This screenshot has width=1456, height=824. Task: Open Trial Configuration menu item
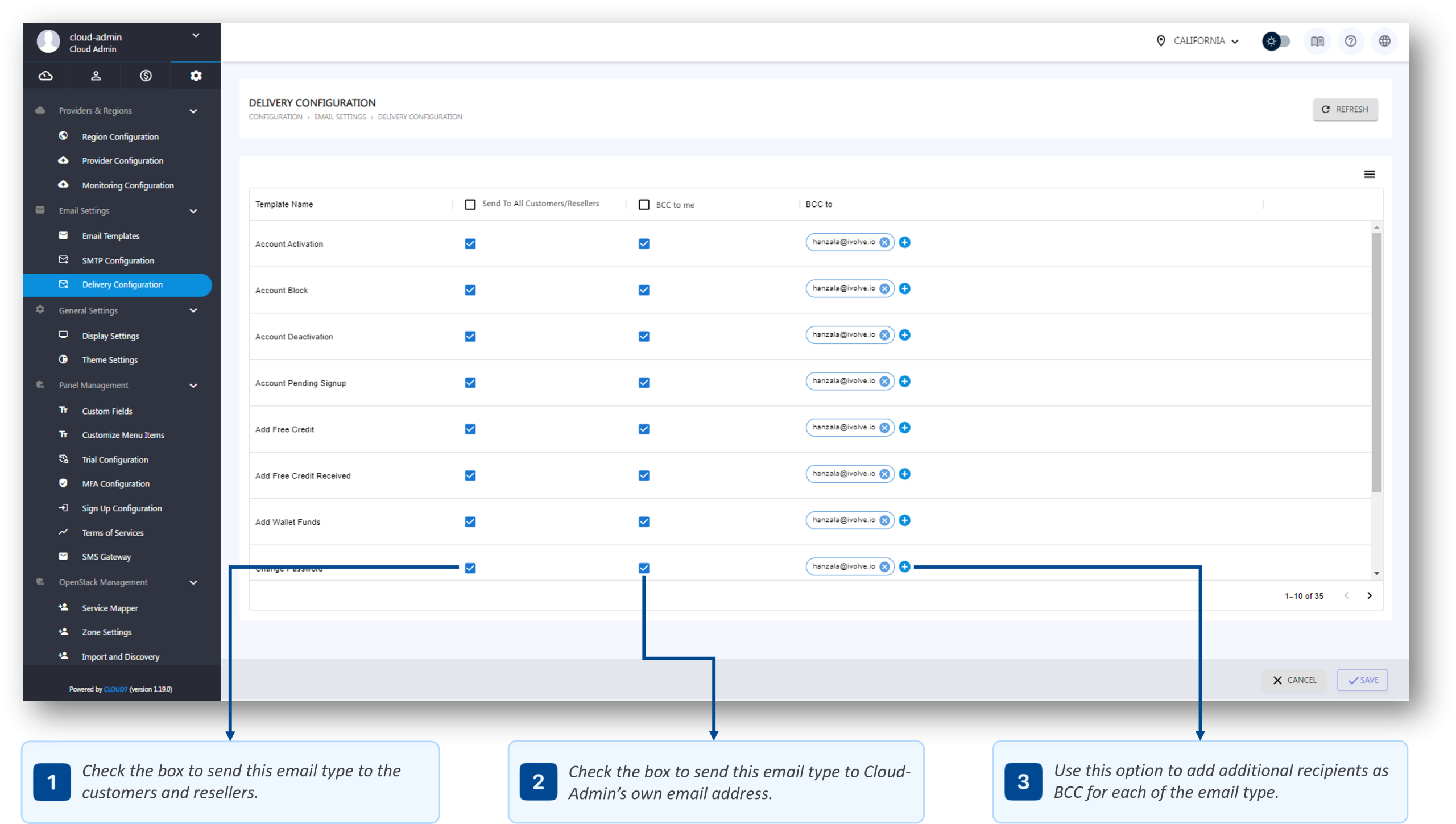[x=114, y=460]
